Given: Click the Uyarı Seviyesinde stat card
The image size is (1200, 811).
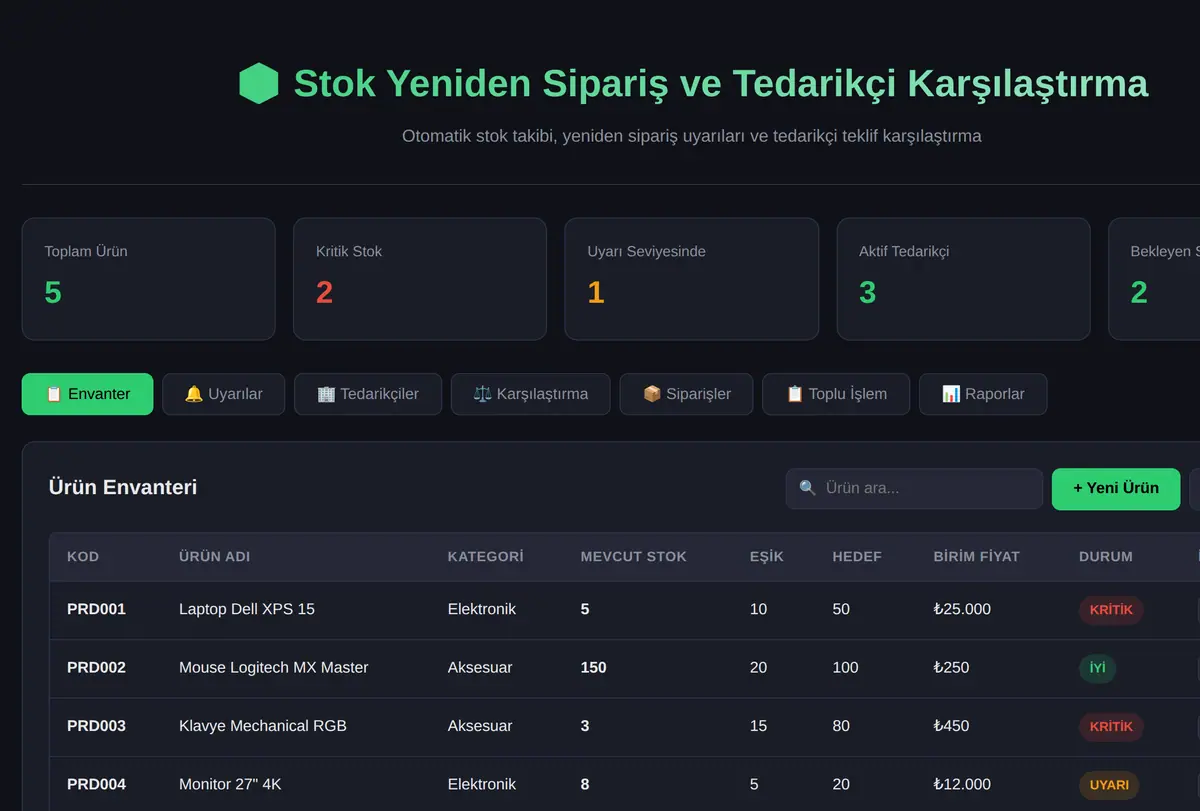Looking at the screenshot, I should pos(692,279).
